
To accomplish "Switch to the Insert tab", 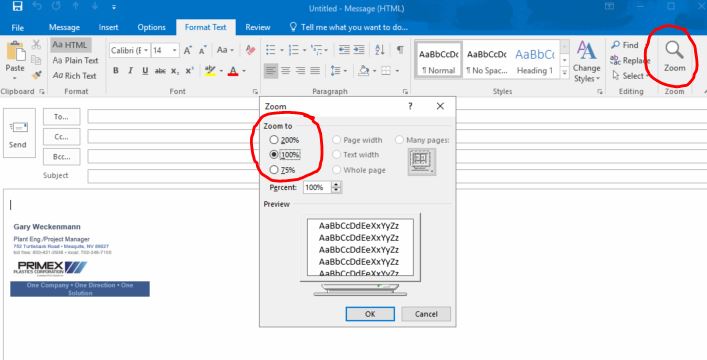I will coord(108,28).
